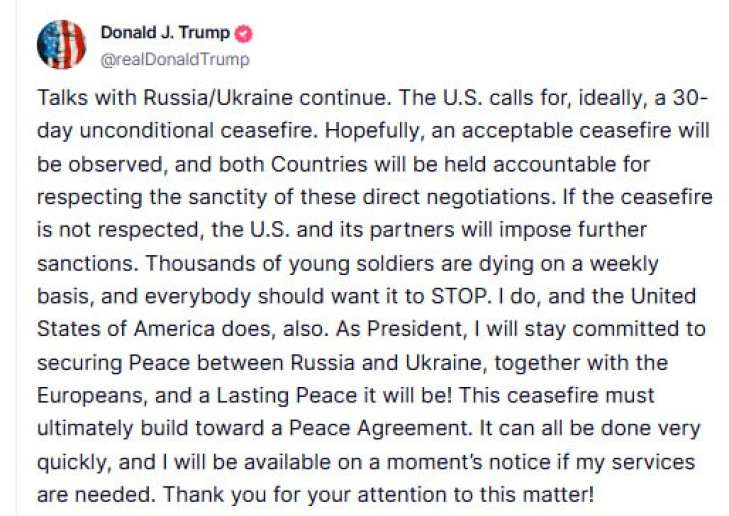Click the word "Europeans" in the post
This screenshot has height=516, width=729.
point(83,396)
